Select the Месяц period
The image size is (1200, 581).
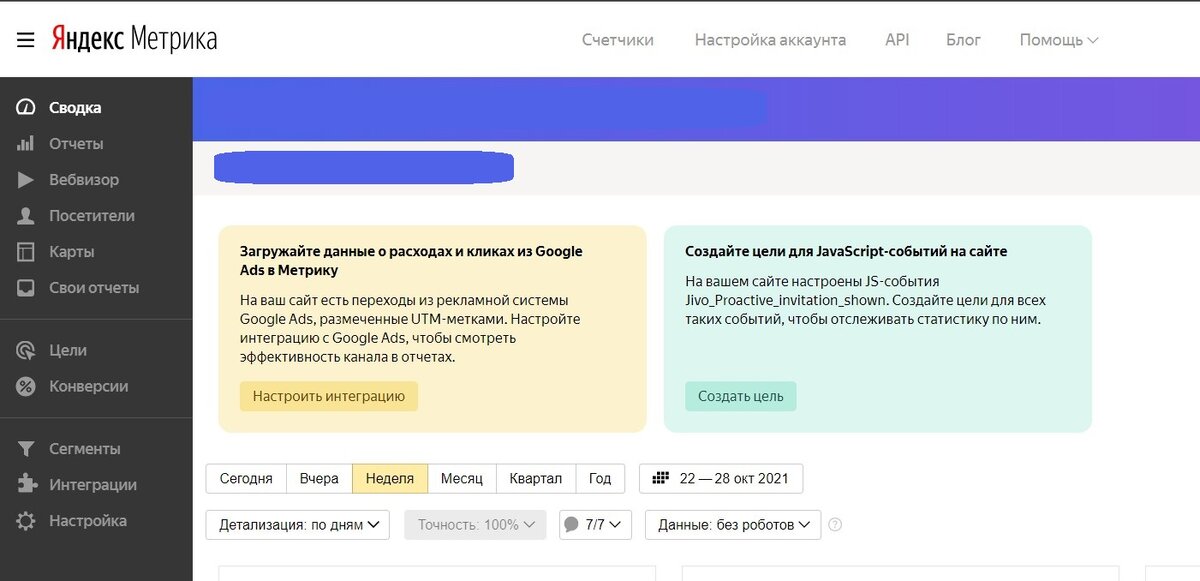462,479
